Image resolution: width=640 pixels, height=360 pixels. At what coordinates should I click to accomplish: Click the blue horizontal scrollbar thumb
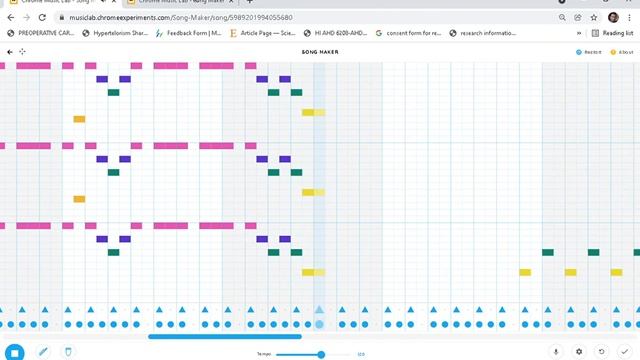pyautogui.click(x=225, y=337)
